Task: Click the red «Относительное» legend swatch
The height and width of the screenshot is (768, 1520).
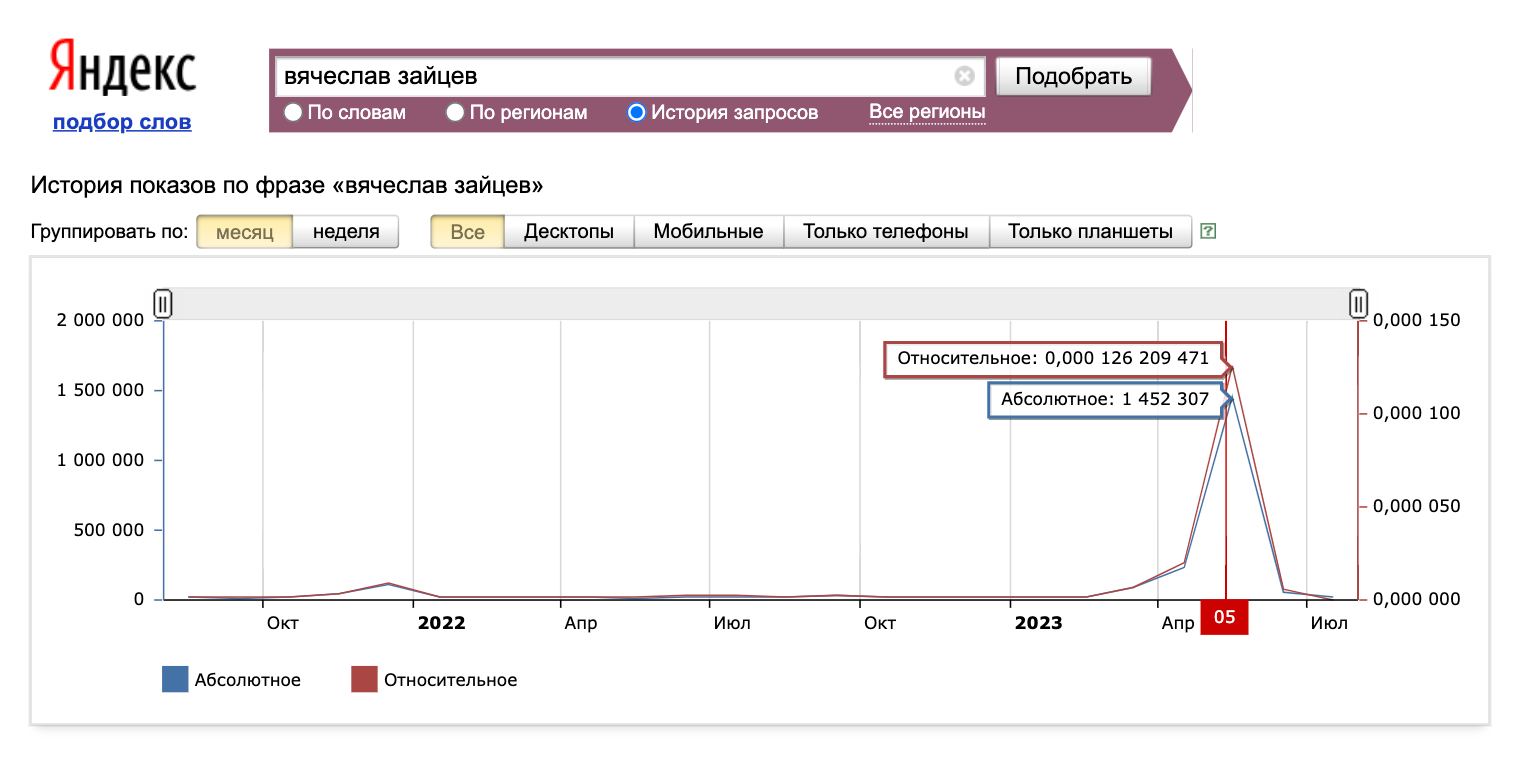Action: click(x=364, y=680)
